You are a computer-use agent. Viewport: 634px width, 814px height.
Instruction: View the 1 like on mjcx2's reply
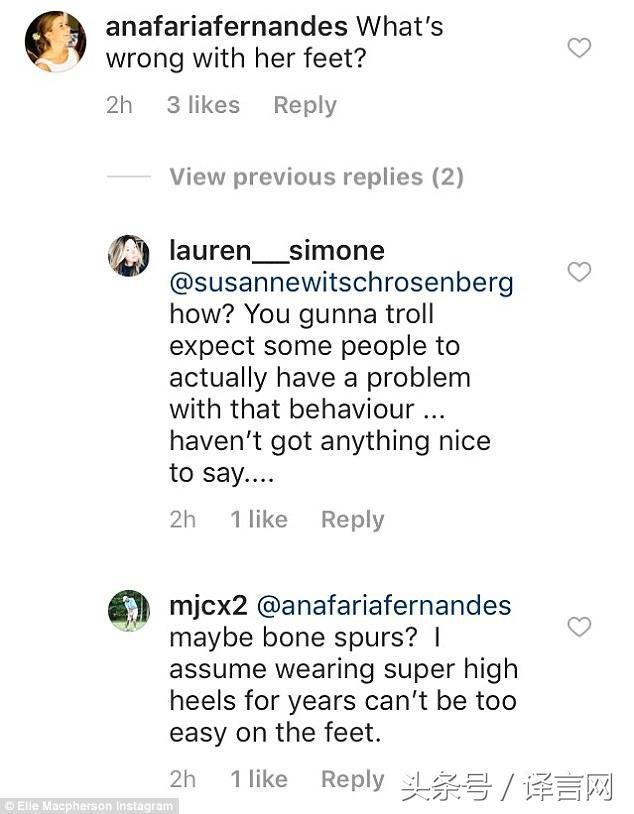[x=258, y=779]
